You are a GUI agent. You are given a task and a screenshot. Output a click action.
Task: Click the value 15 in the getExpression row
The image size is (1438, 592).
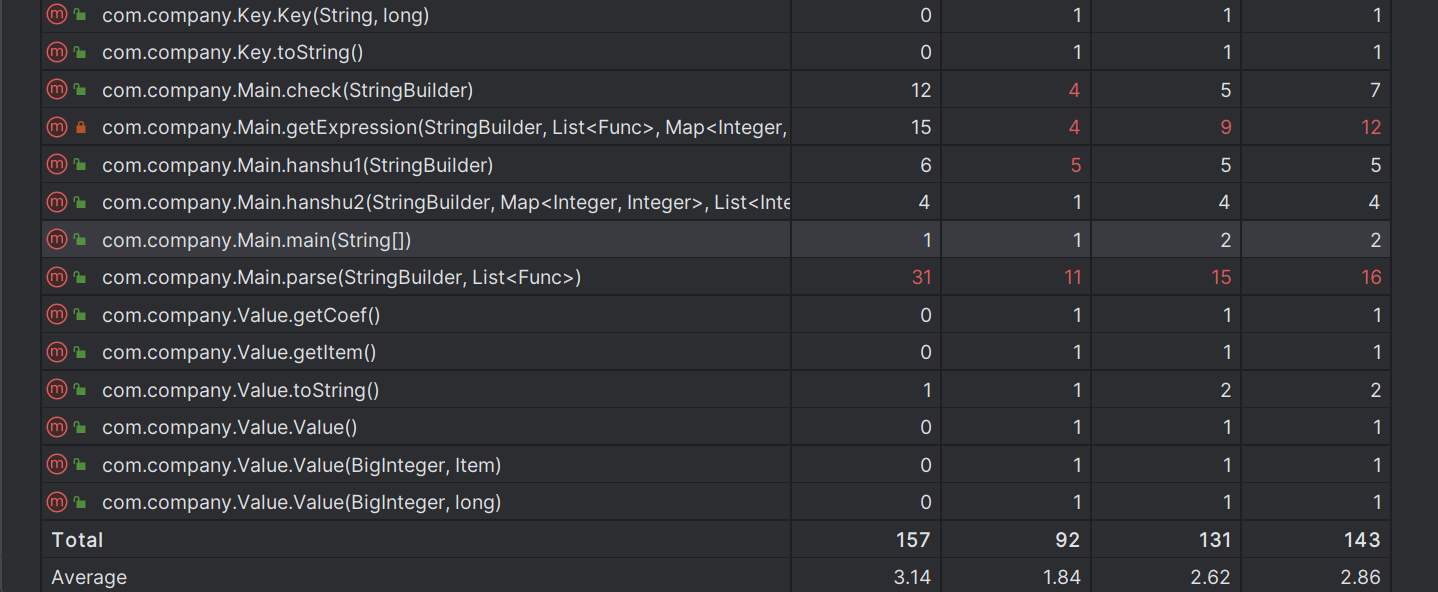(x=921, y=127)
